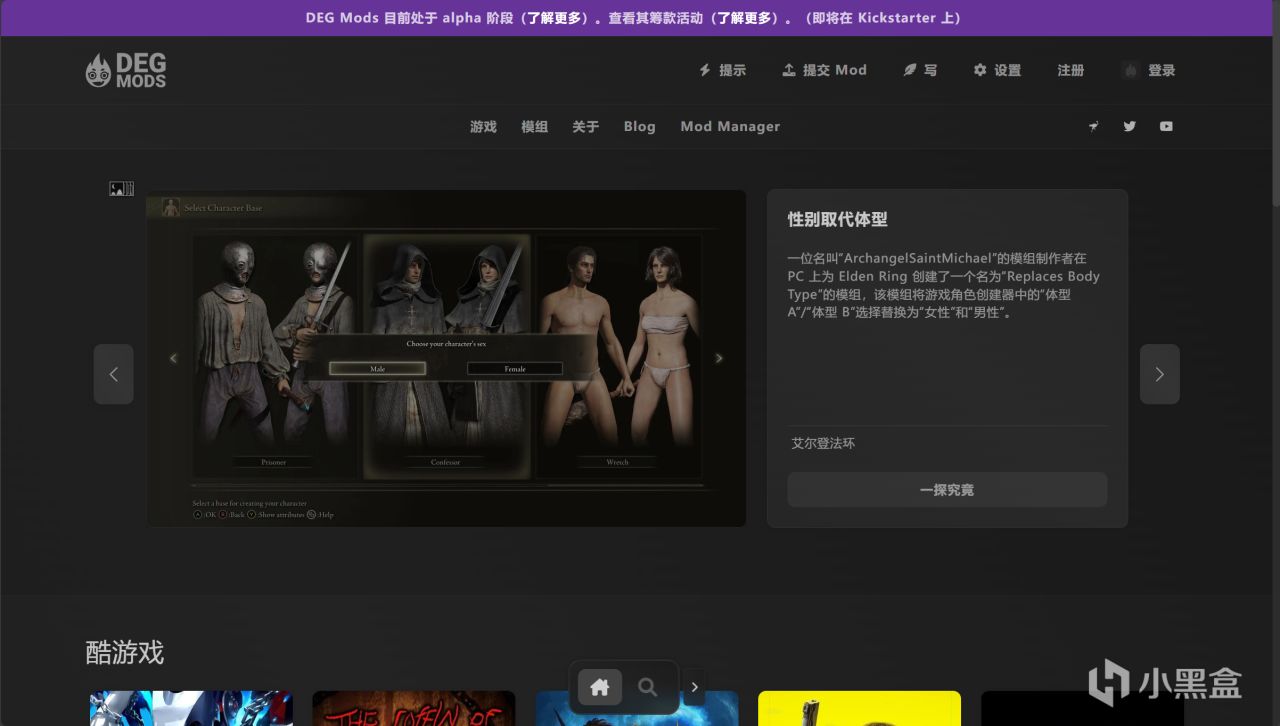The height and width of the screenshot is (726, 1280).
Task: Open 设置 settings
Action: click(x=997, y=70)
